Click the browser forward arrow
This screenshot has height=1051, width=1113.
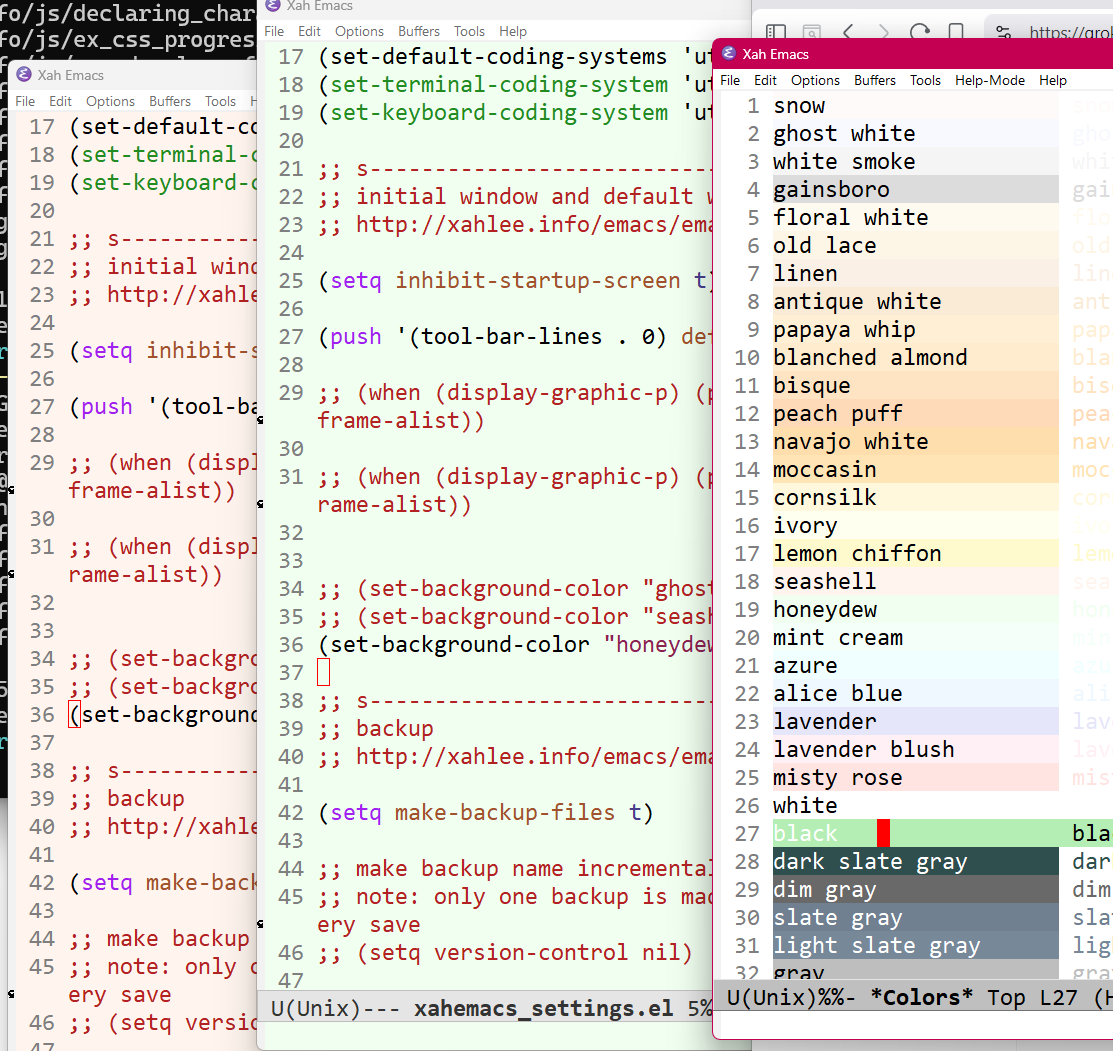(x=884, y=32)
